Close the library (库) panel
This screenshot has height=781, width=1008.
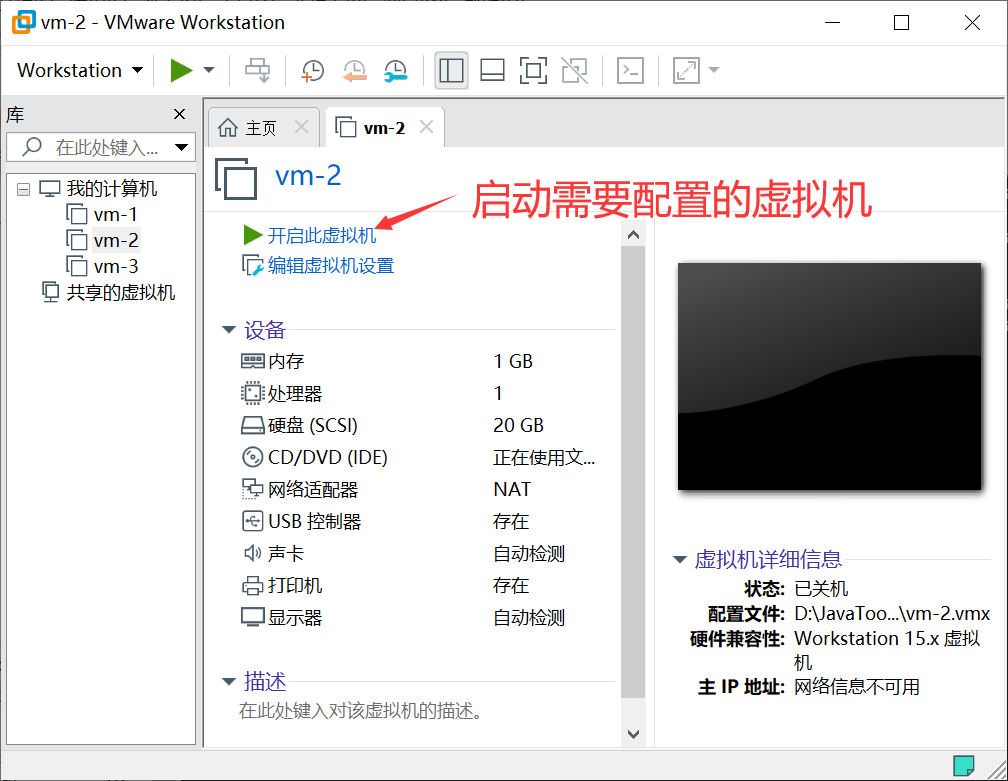[x=179, y=114]
